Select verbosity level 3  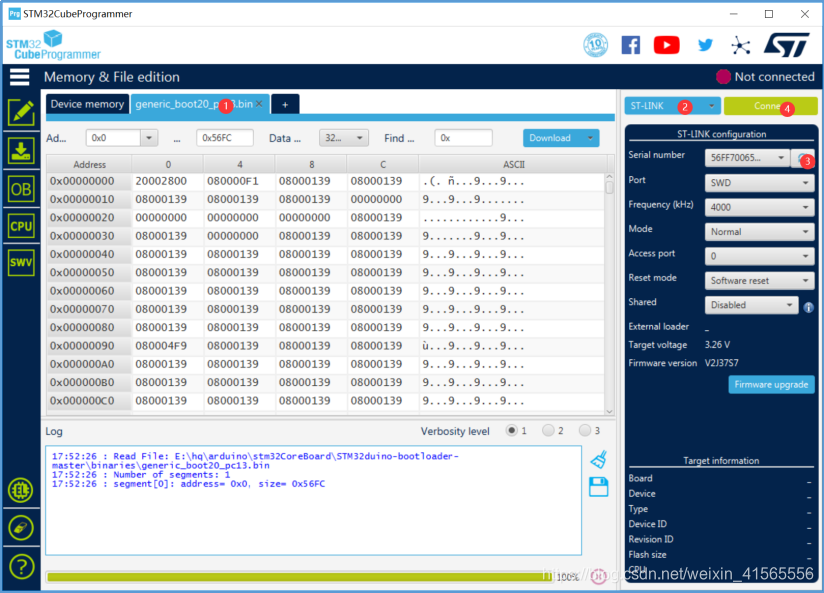click(585, 431)
